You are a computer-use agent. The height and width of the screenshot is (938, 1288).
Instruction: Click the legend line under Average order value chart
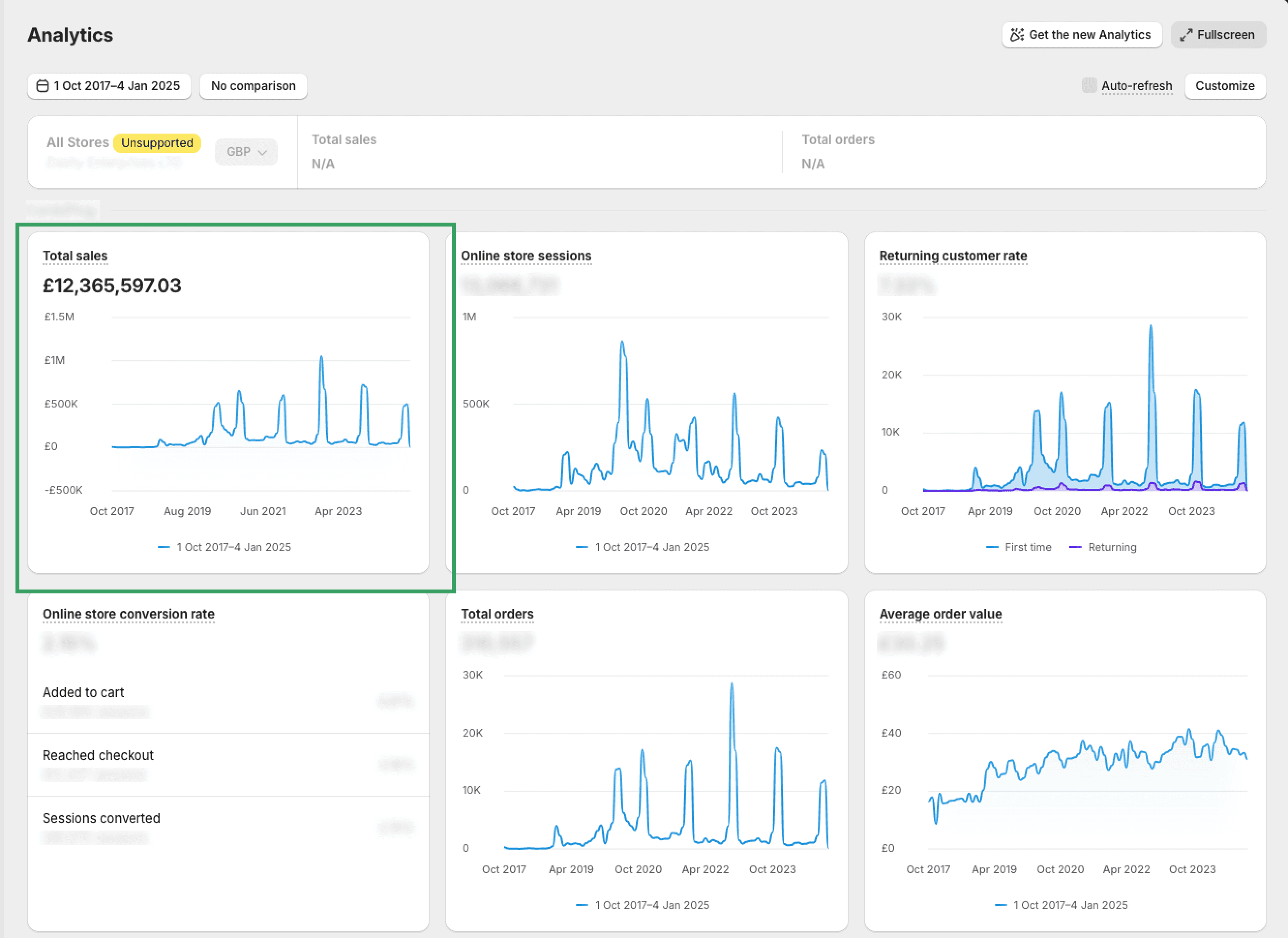(1001, 905)
